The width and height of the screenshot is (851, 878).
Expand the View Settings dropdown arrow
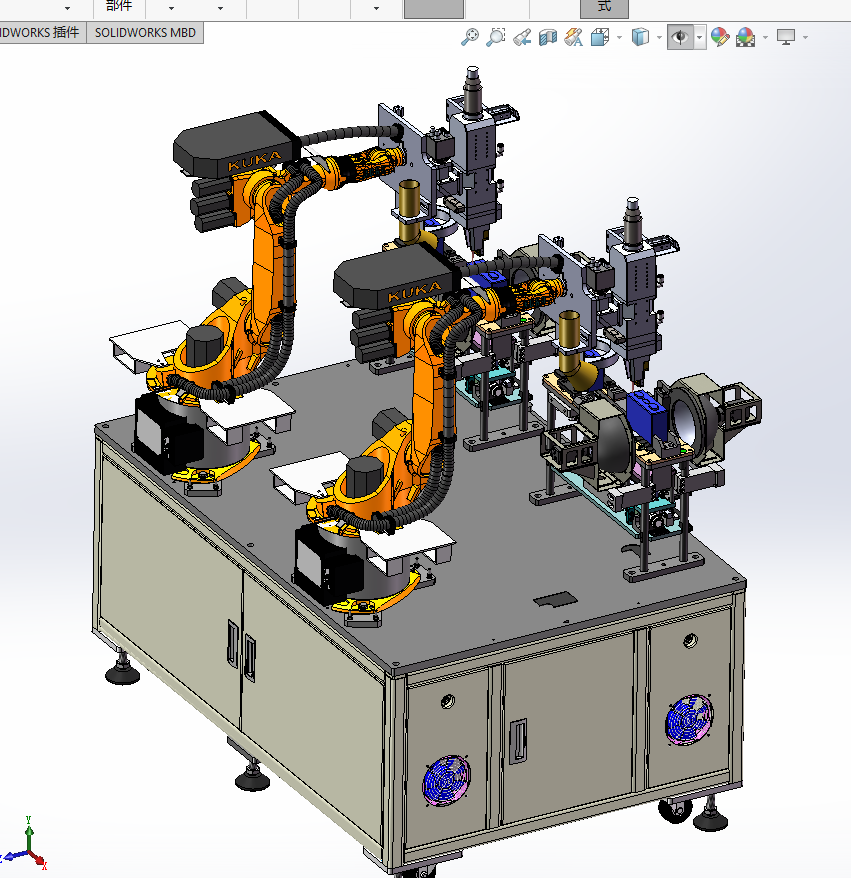805,38
